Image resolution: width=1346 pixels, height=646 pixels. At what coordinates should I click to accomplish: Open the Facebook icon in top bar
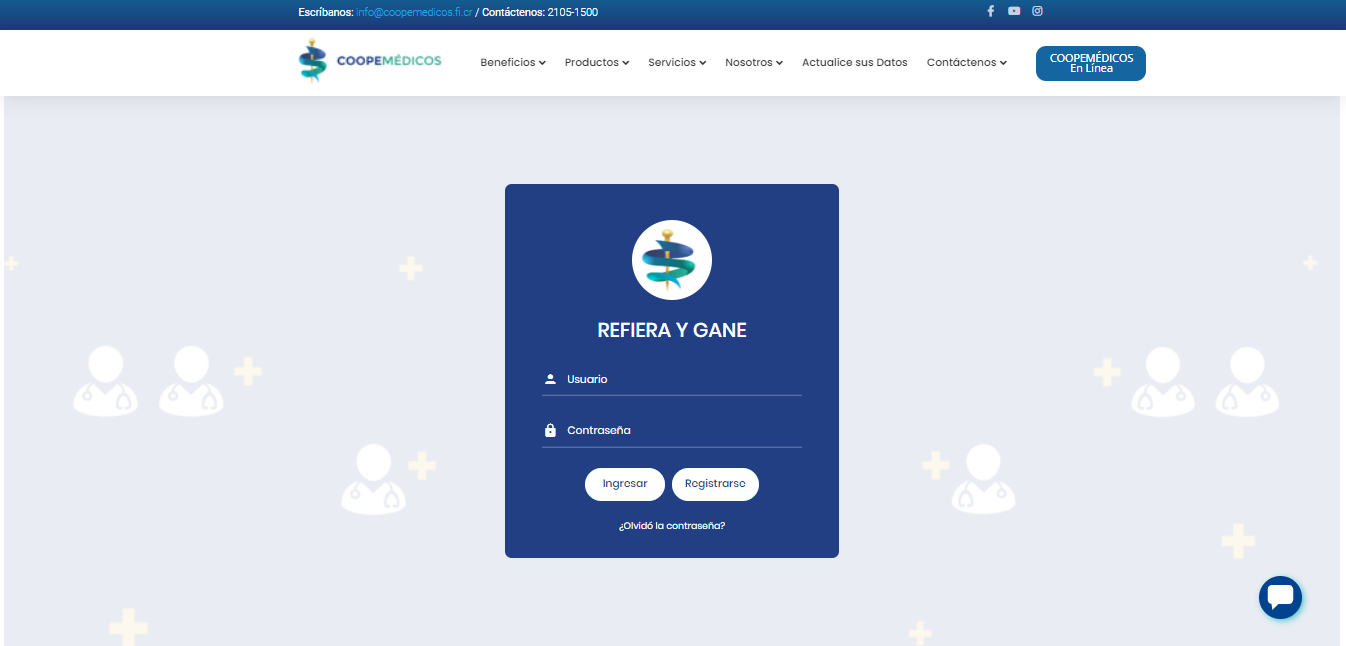990,11
